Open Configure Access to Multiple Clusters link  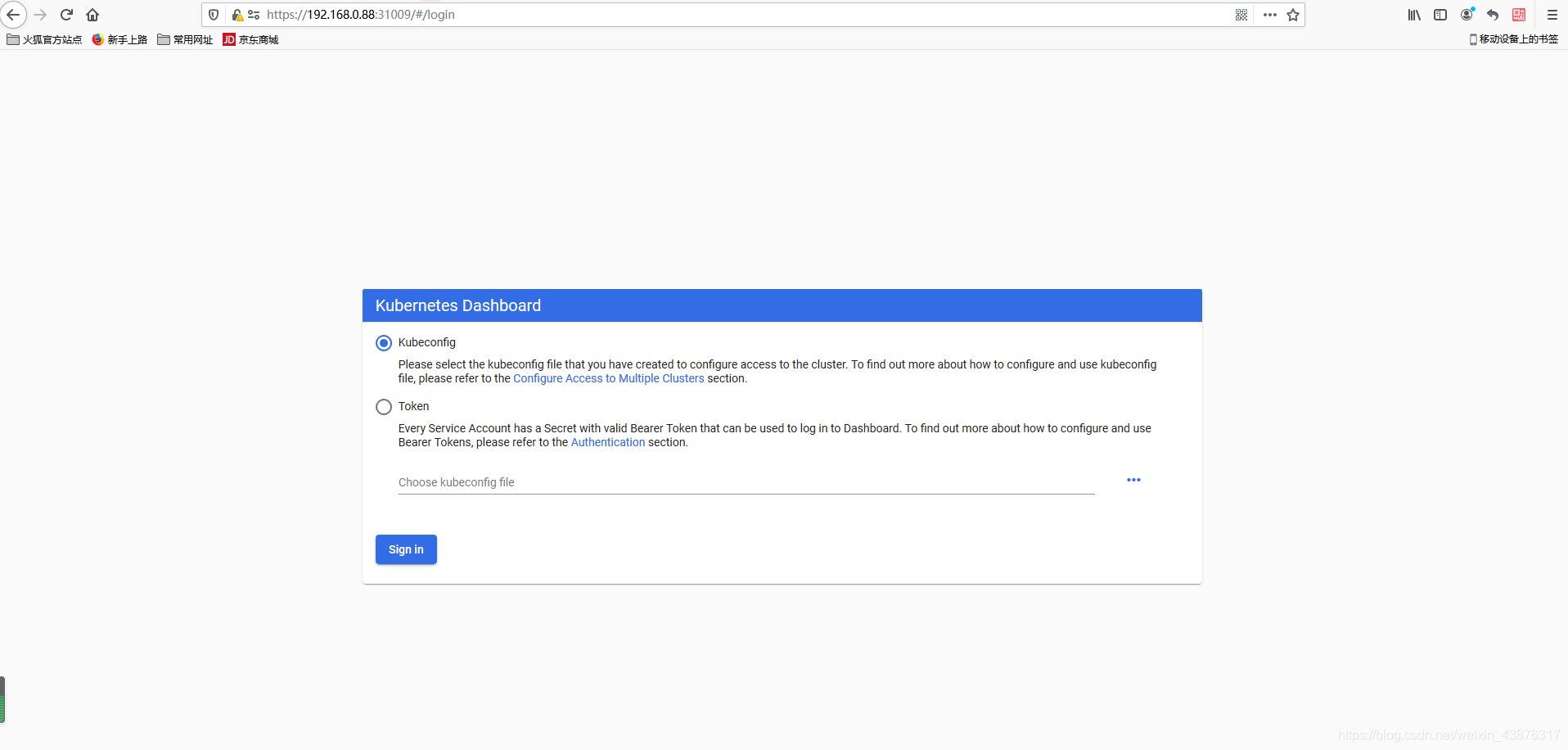click(x=608, y=378)
